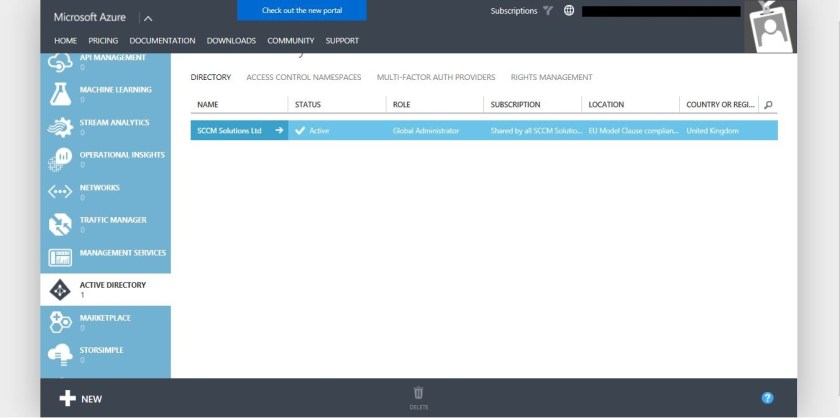
Task: Open SUPPORT in top navigation
Action: pos(342,41)
